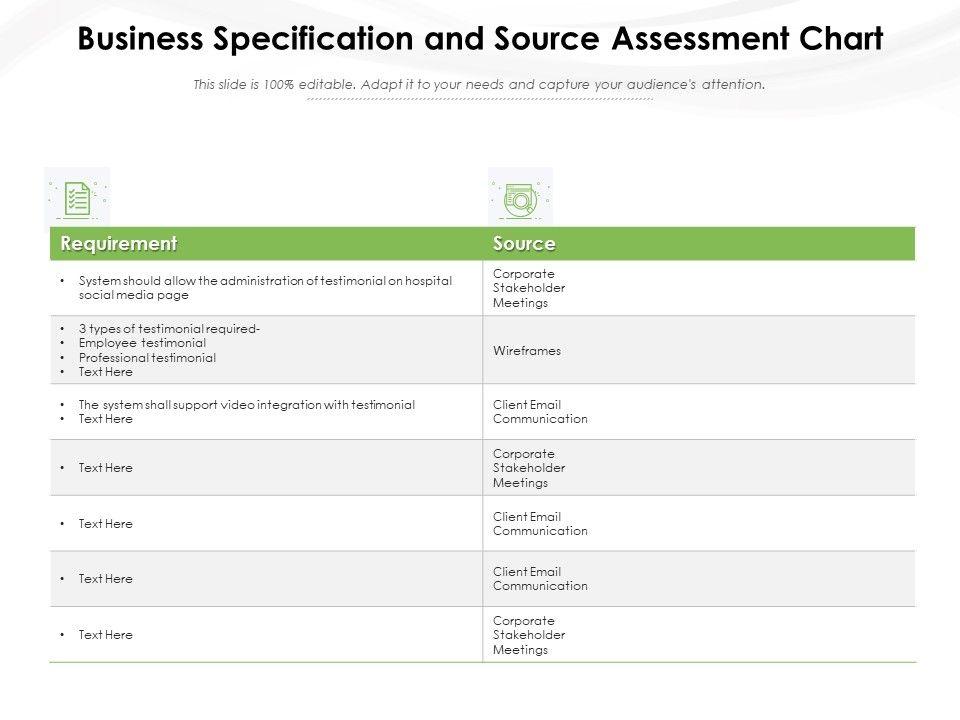Click the checklist document icon above Requirement
960x720 pixels.
coord(77,197)
